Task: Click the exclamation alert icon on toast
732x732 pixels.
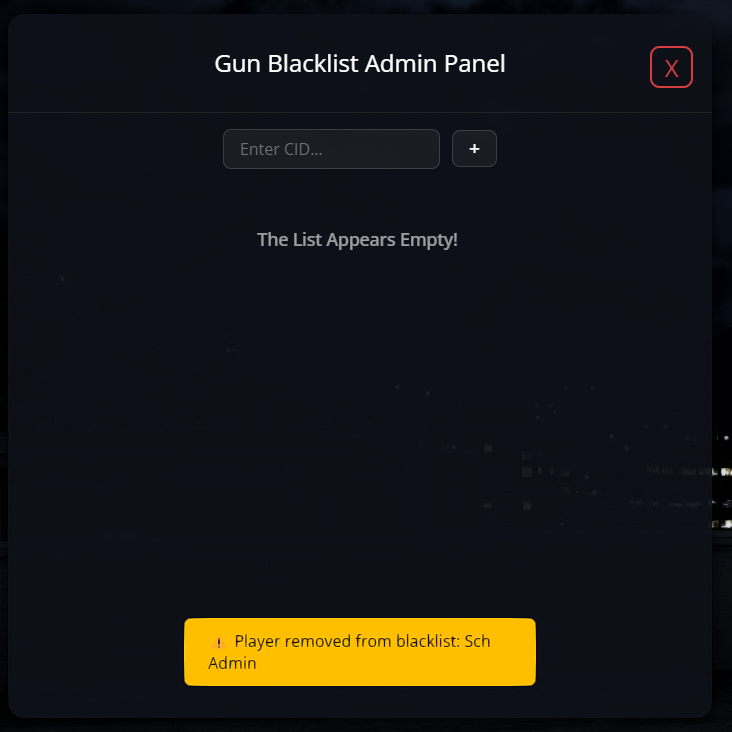Action: pyautogui.click(x=218, y=642)
